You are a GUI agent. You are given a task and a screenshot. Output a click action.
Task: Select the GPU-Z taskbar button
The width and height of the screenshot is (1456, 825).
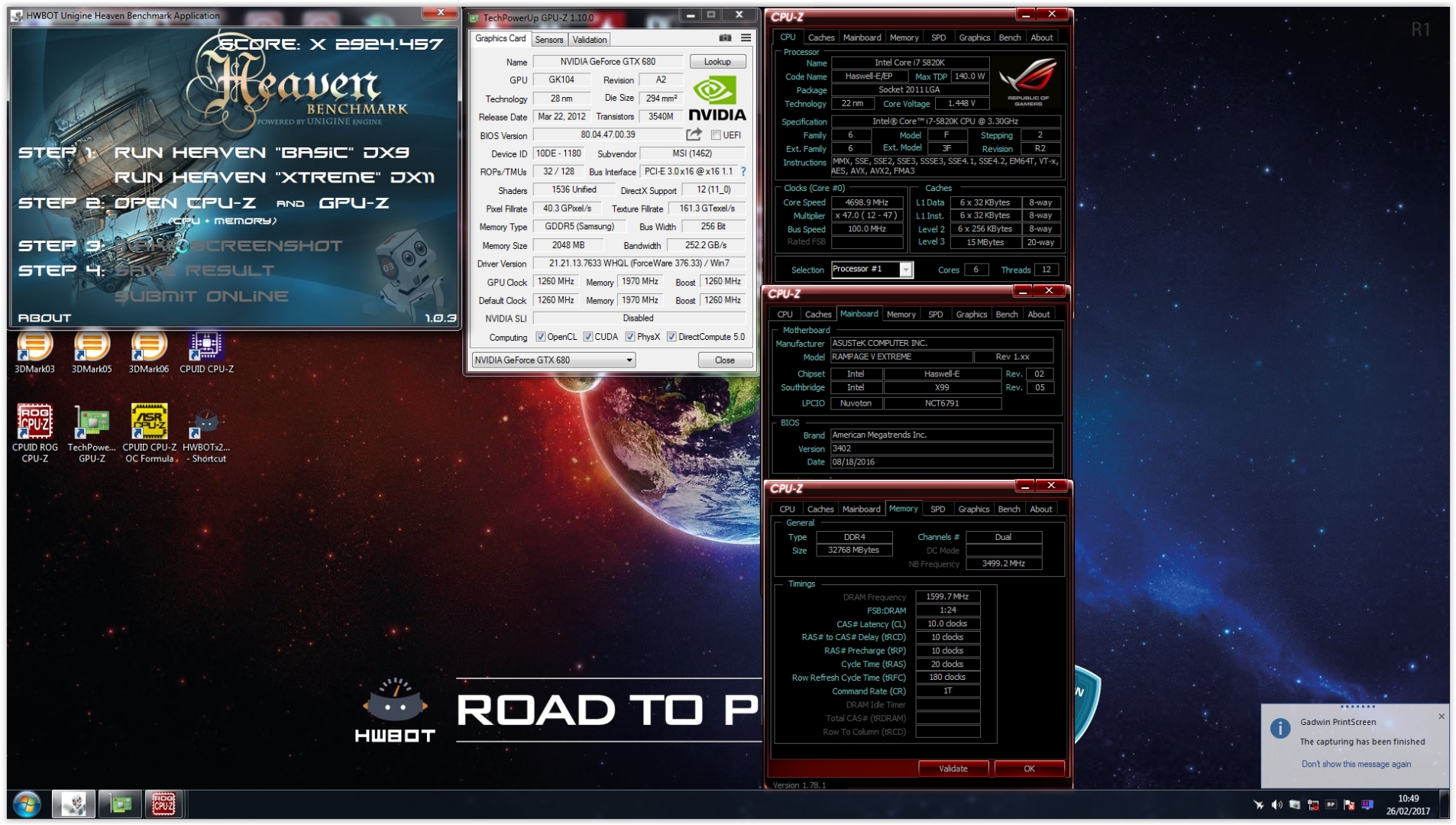pyautogui.click(x=120, y=804)
